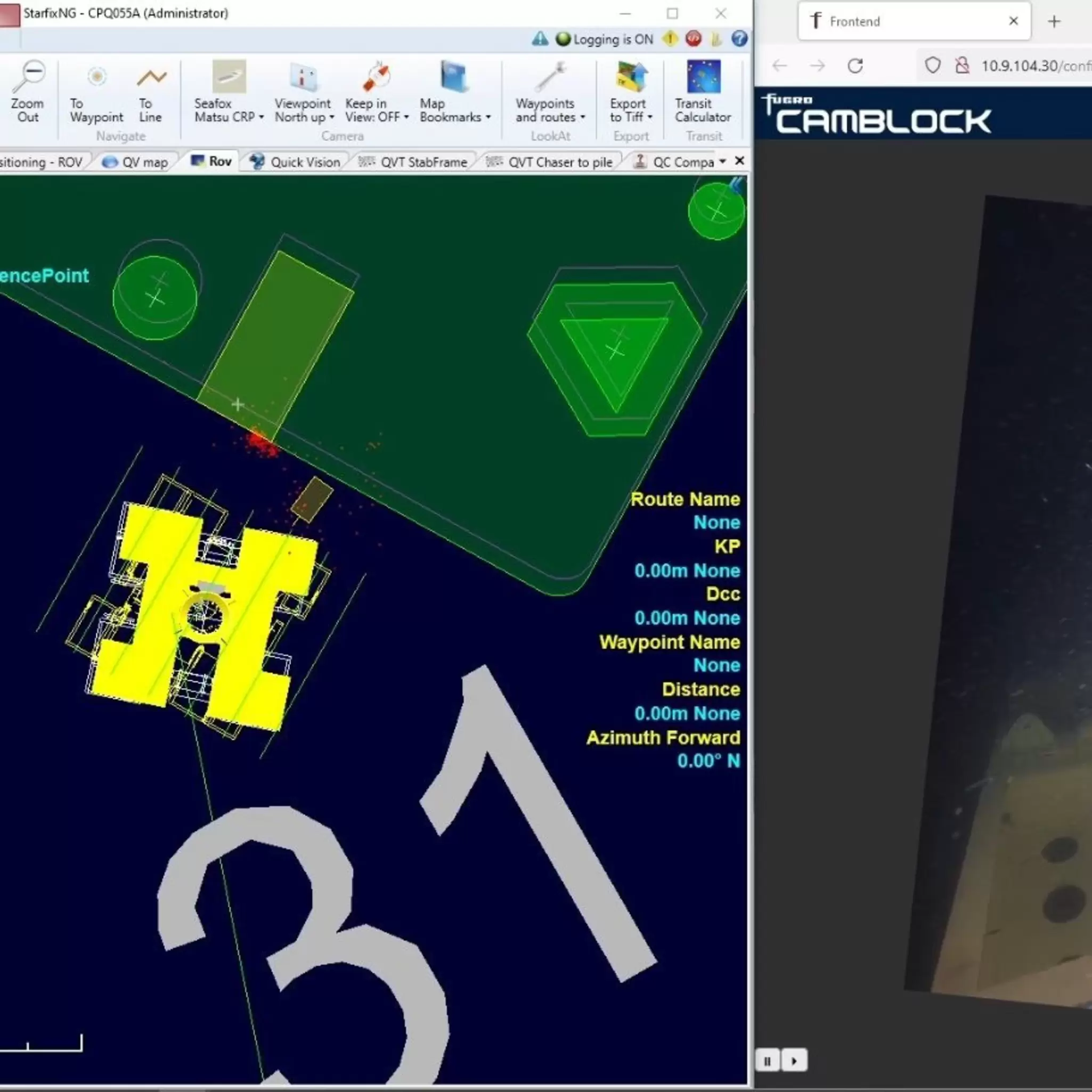
Task: Switch to the Quick Vision tab
Action: 296,162
